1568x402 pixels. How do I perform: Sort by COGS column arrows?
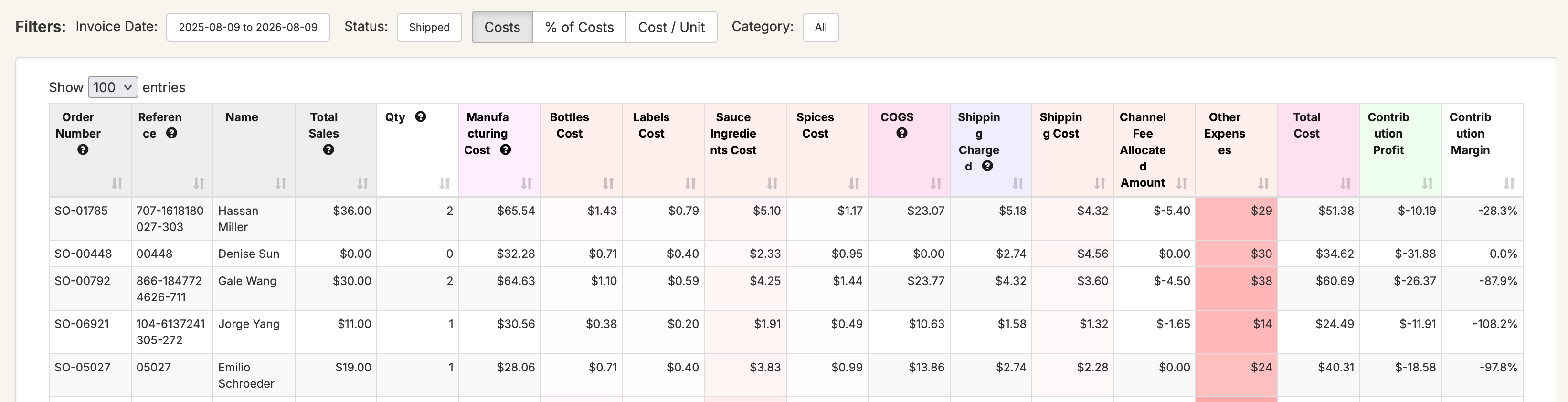pos(936,183)
